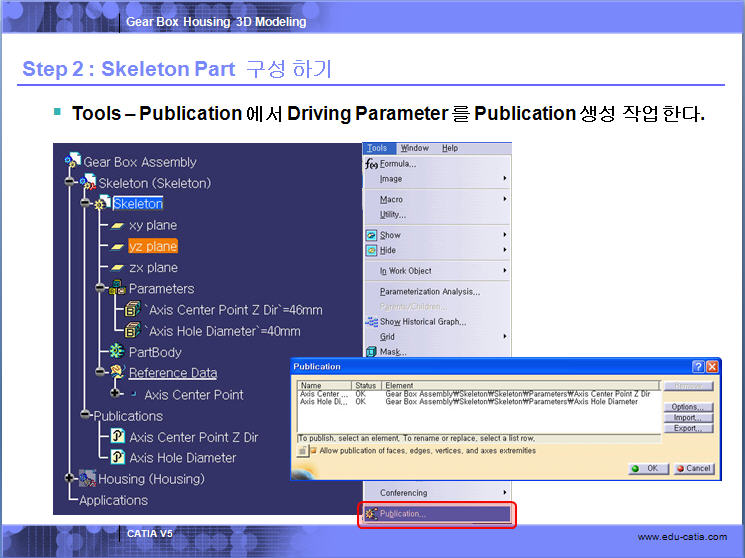The image size is (745, 558).
Task: Click the Gear Box Assembly root icon
Action: 72,161
